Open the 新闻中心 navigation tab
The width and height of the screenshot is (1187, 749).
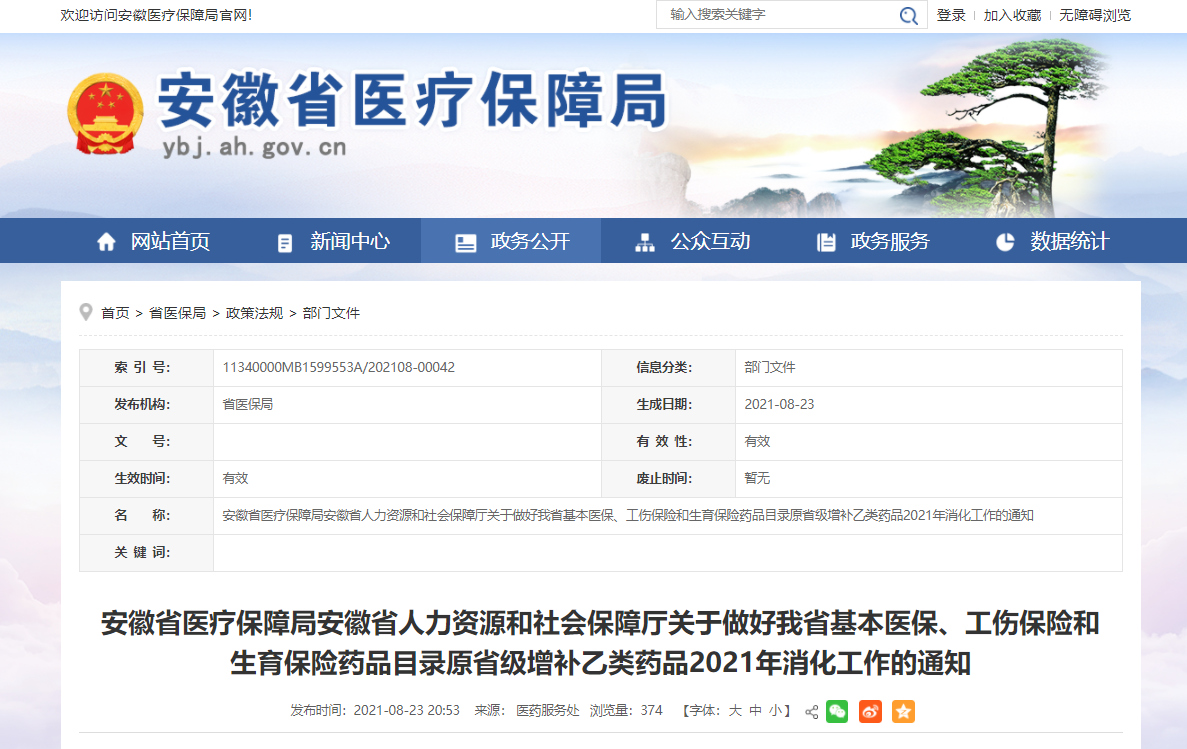349,241
